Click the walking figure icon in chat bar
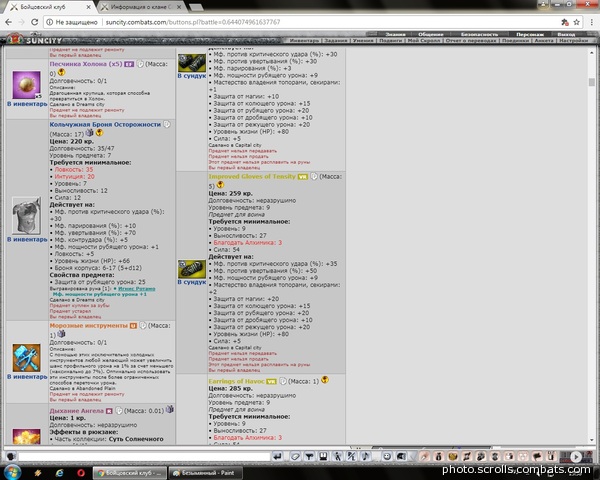Screen dimensions: 600x480 [x=338, y=456]
